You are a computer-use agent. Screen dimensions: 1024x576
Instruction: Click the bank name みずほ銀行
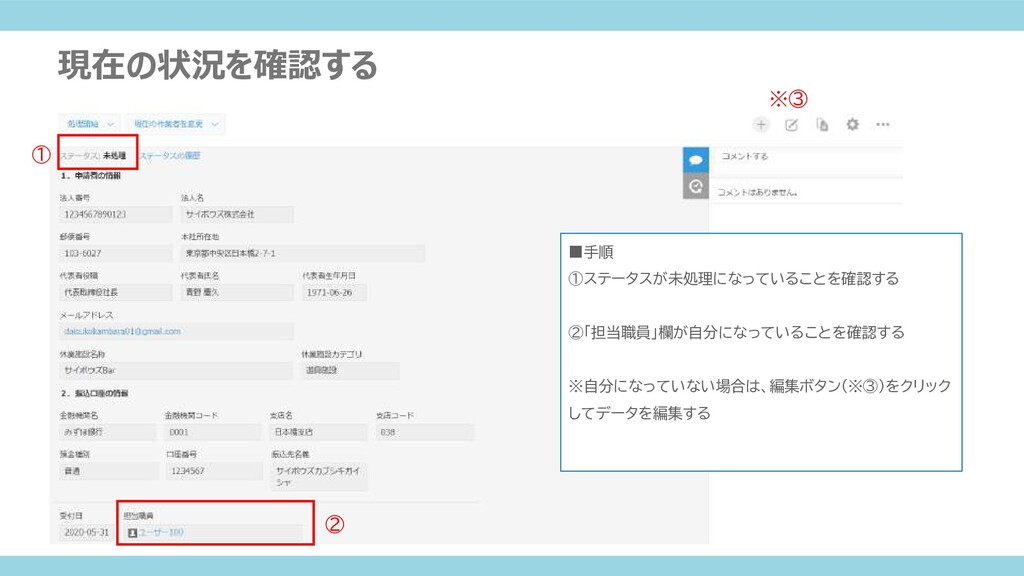pyautogui.click(x=108, y=432)
